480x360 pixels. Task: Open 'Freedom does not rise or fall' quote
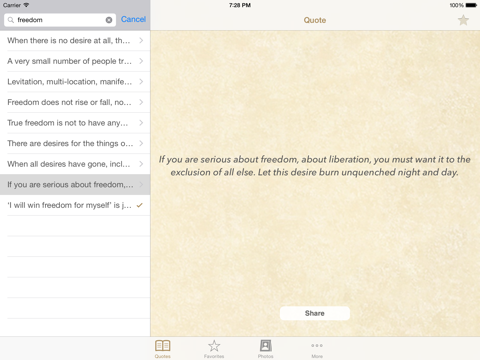[x=75, y=102]
